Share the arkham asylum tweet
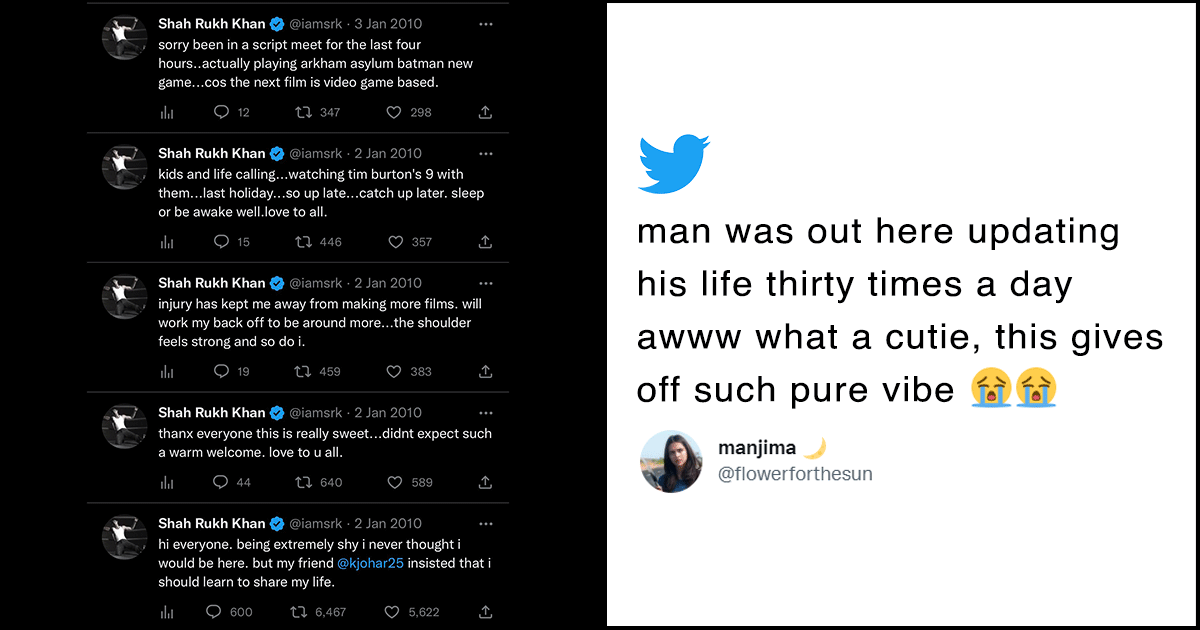Image resolution: width=1200 pixels, height=630 pixels. click(x=485, y=112)
